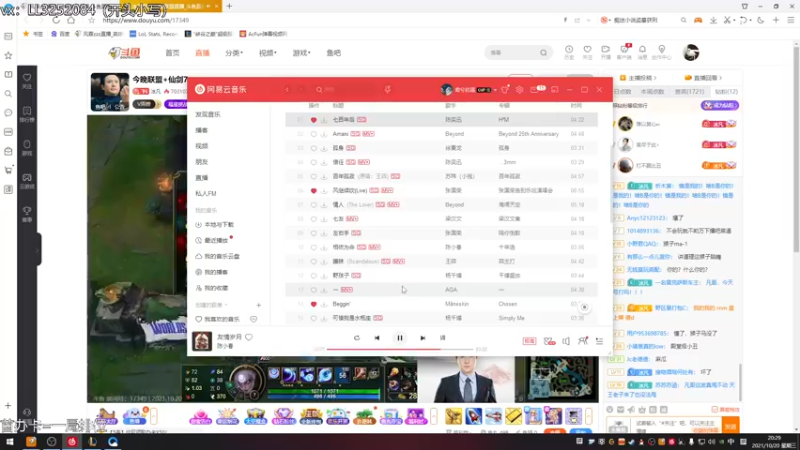Open 鱼吧 on Douyu navigation bar
The image size is (800, 450).
point(334,53)
